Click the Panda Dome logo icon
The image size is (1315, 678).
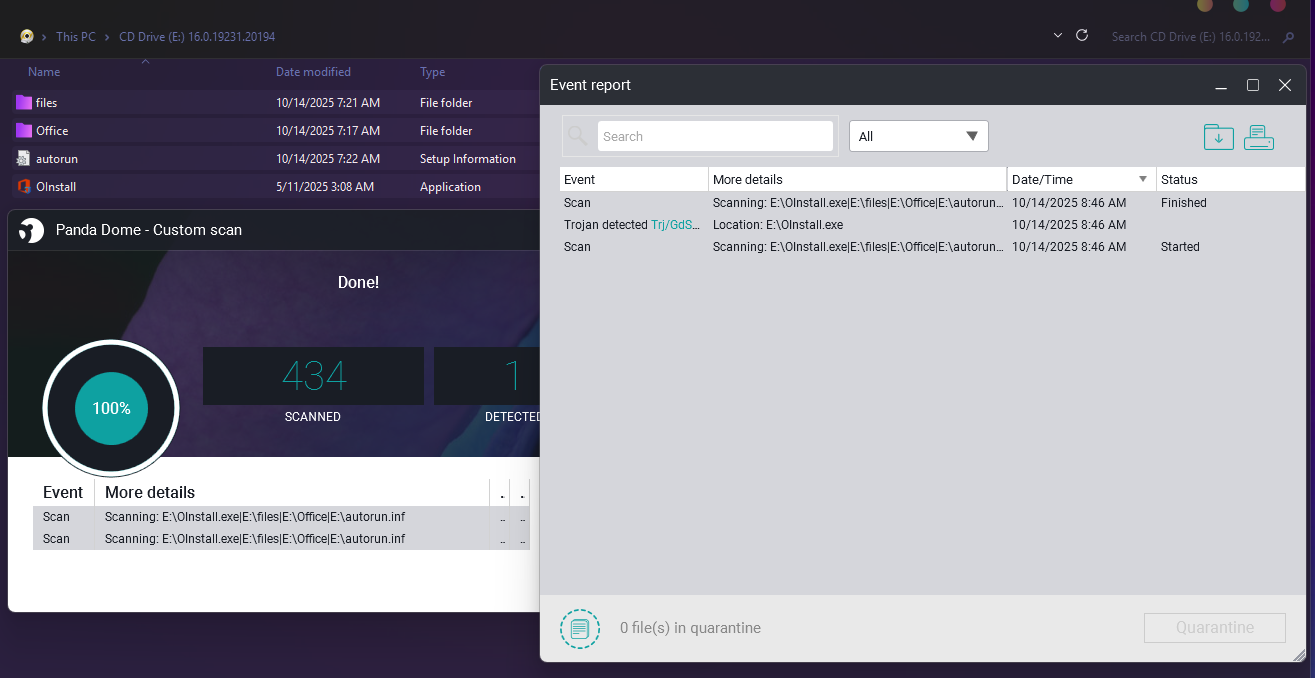(32, 230)
